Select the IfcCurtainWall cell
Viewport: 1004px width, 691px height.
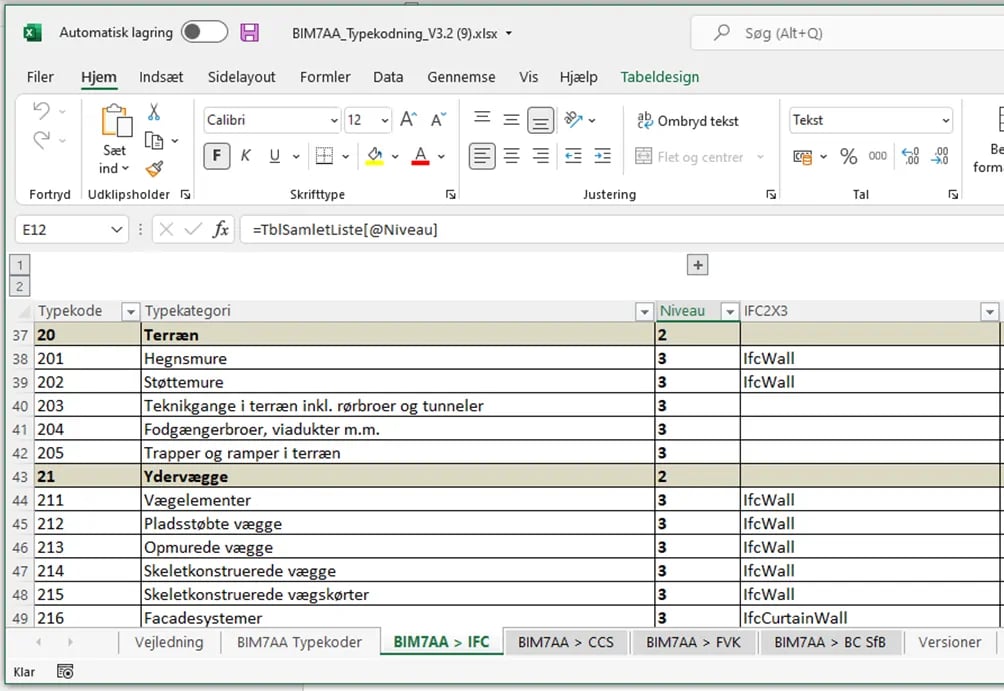pos(870,617)
